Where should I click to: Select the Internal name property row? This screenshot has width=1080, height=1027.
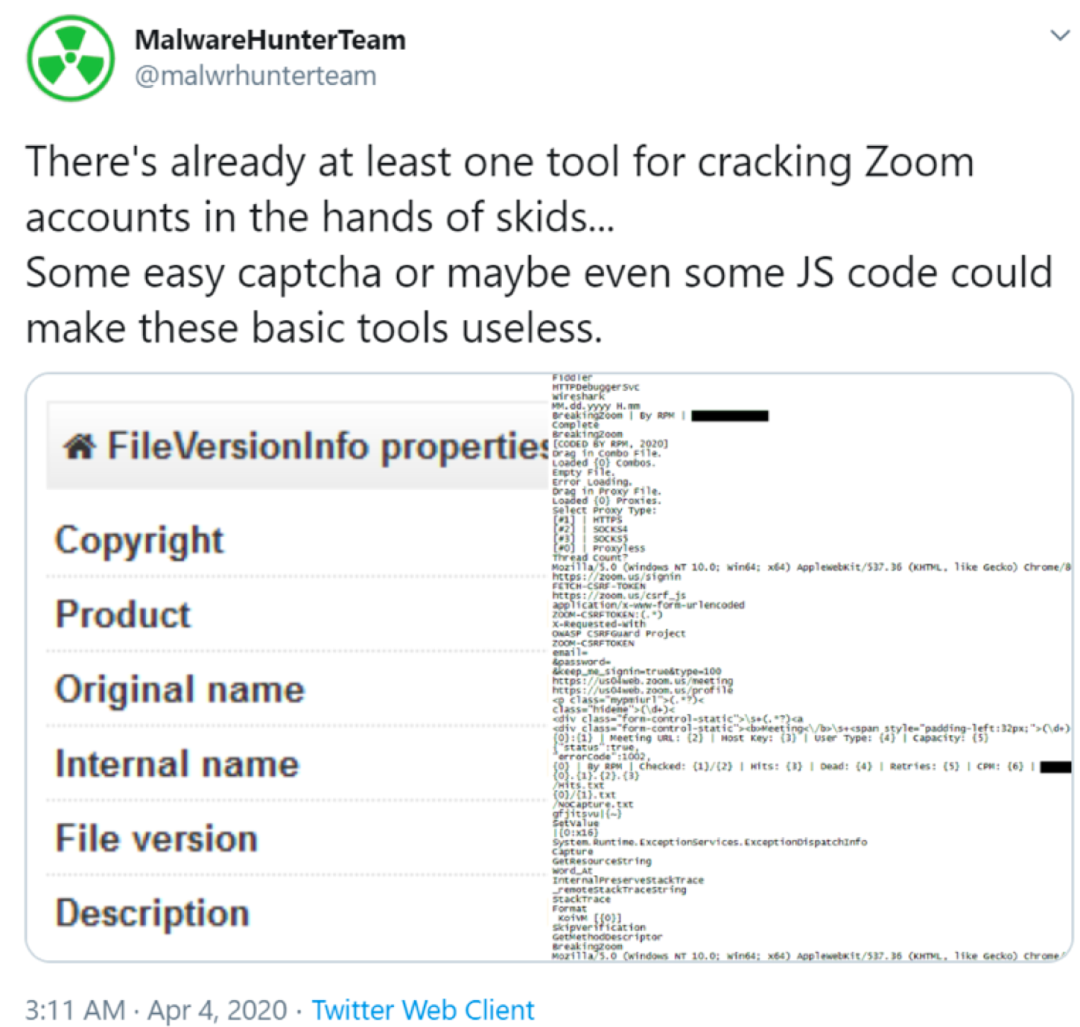177,764
